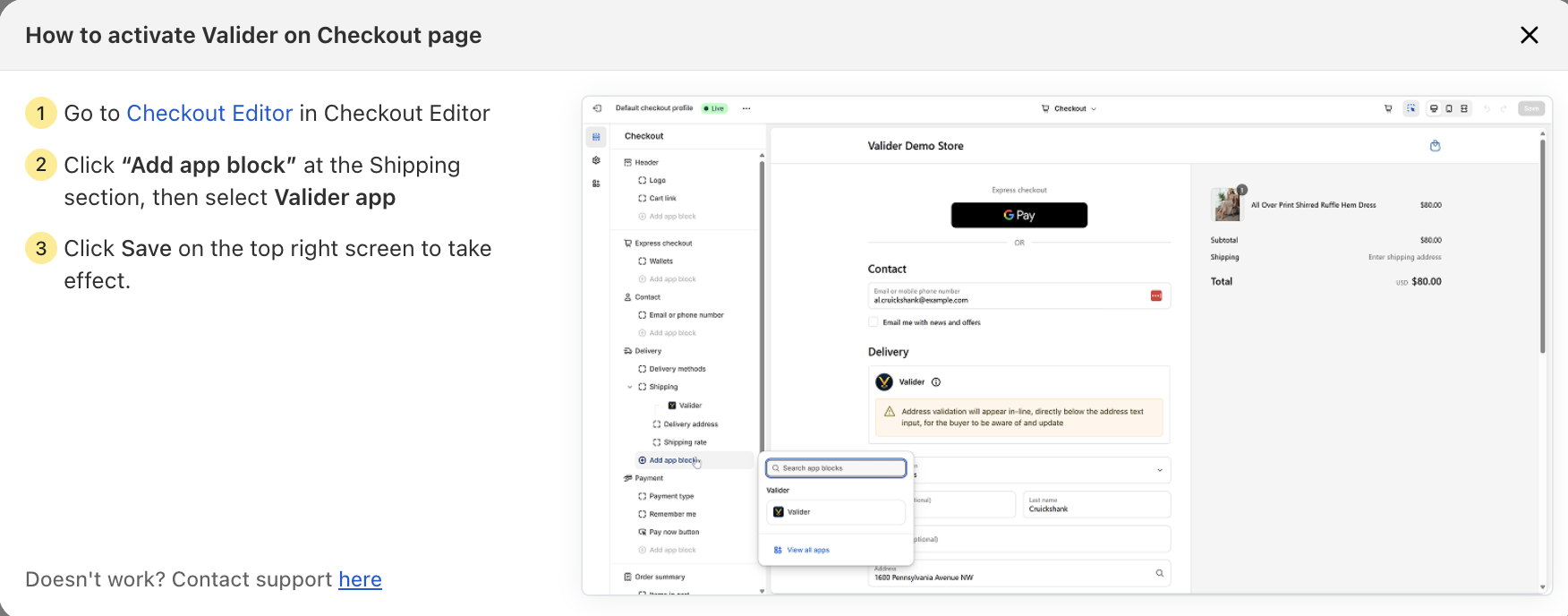Screen dimensions: 1568x616
Task: Open the Settings gear sidebar icon
Action: [x=596, y=160]
